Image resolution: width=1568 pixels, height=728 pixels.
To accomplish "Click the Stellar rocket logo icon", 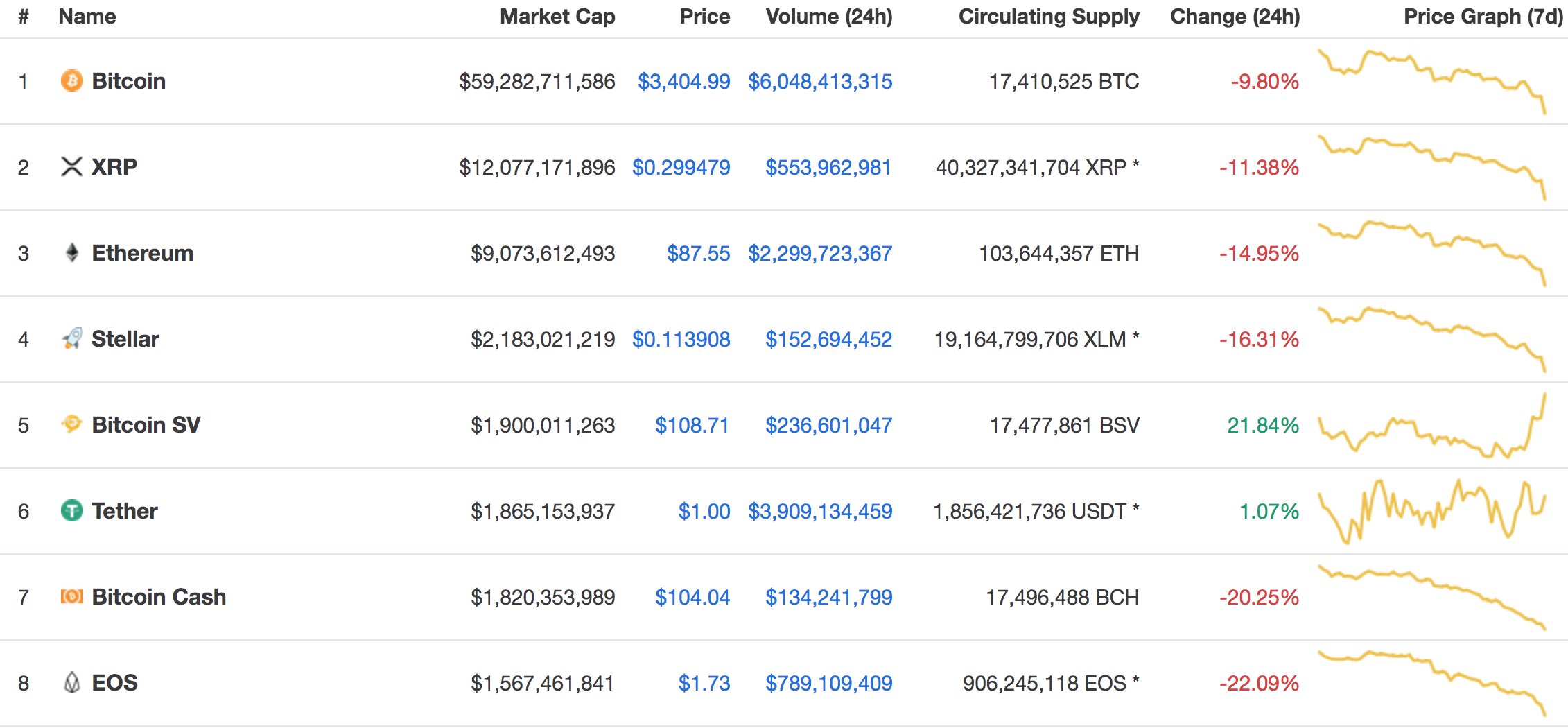I will click(71, 338).
